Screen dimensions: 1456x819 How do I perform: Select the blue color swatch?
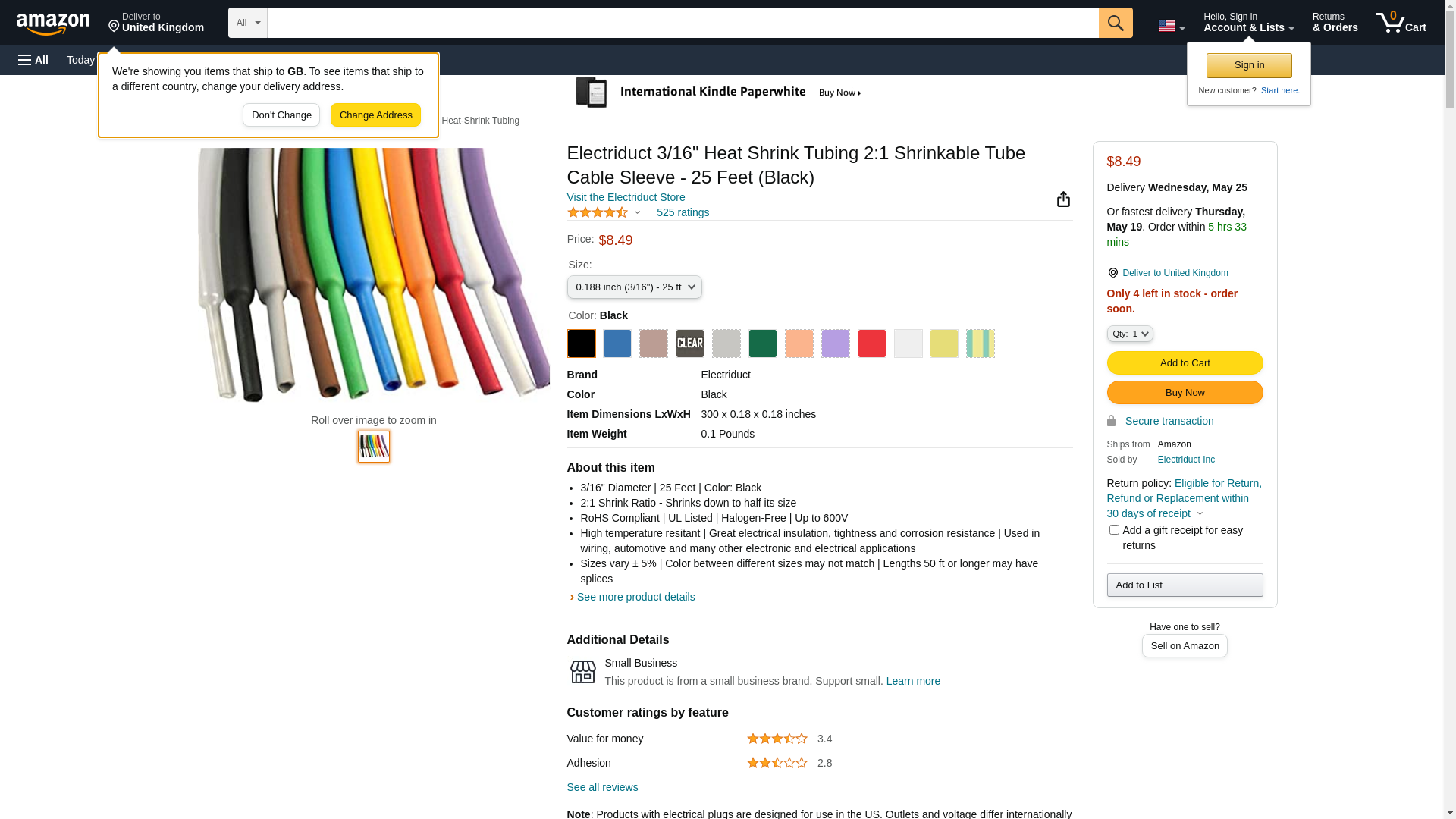click(x=617, y=344)
